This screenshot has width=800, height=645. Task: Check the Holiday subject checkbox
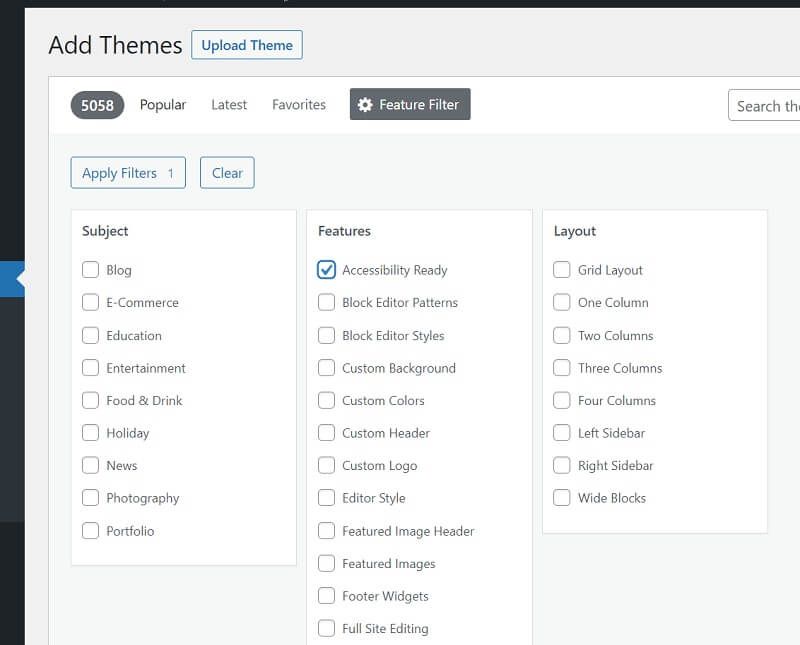tap(90, 433)
